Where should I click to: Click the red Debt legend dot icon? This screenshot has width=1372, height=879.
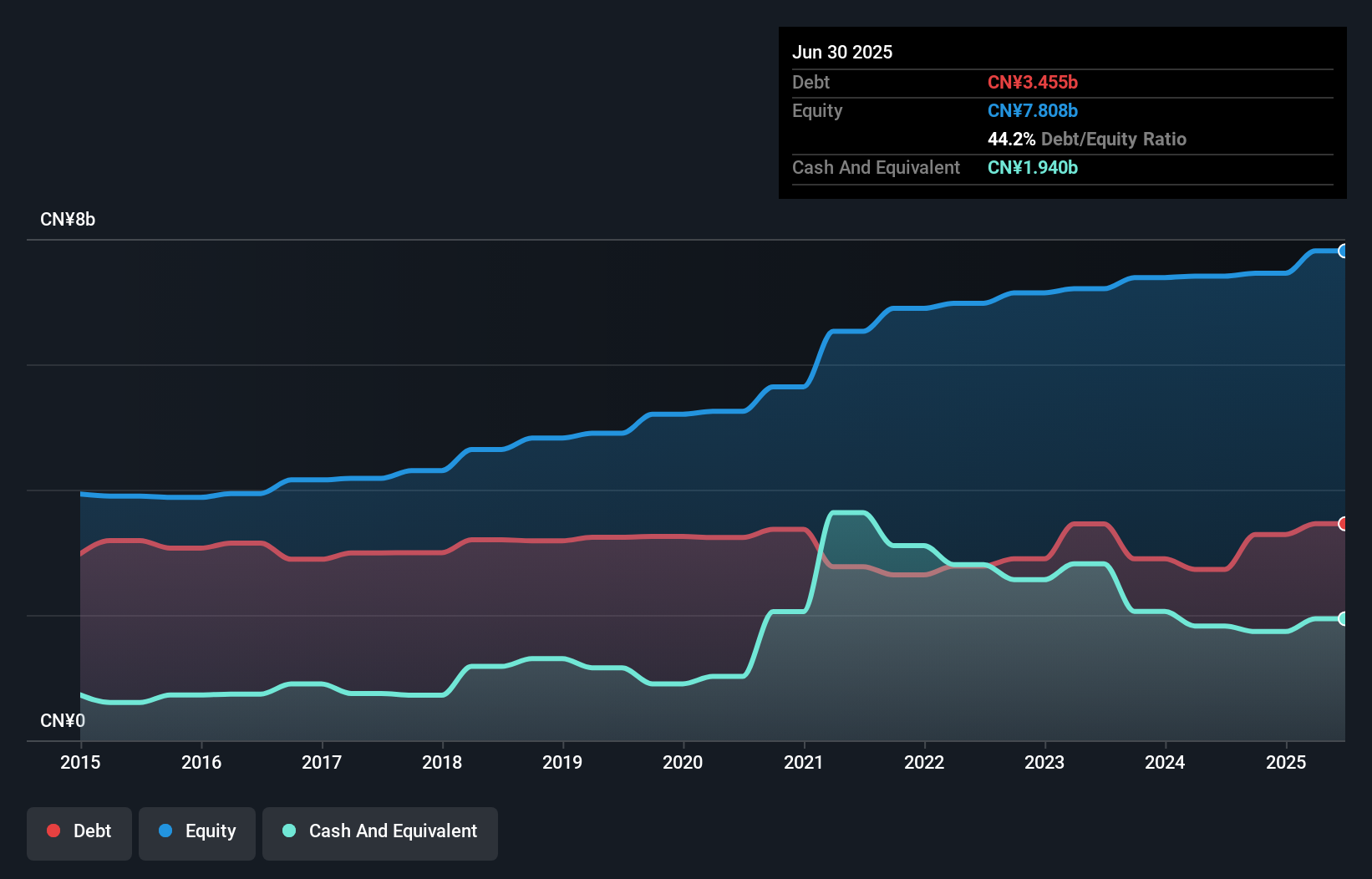53,831
